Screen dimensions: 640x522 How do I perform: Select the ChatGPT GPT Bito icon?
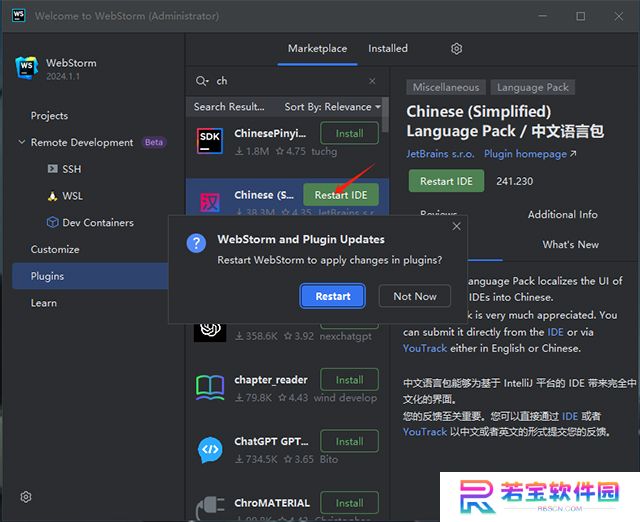[x=210, y=450]
